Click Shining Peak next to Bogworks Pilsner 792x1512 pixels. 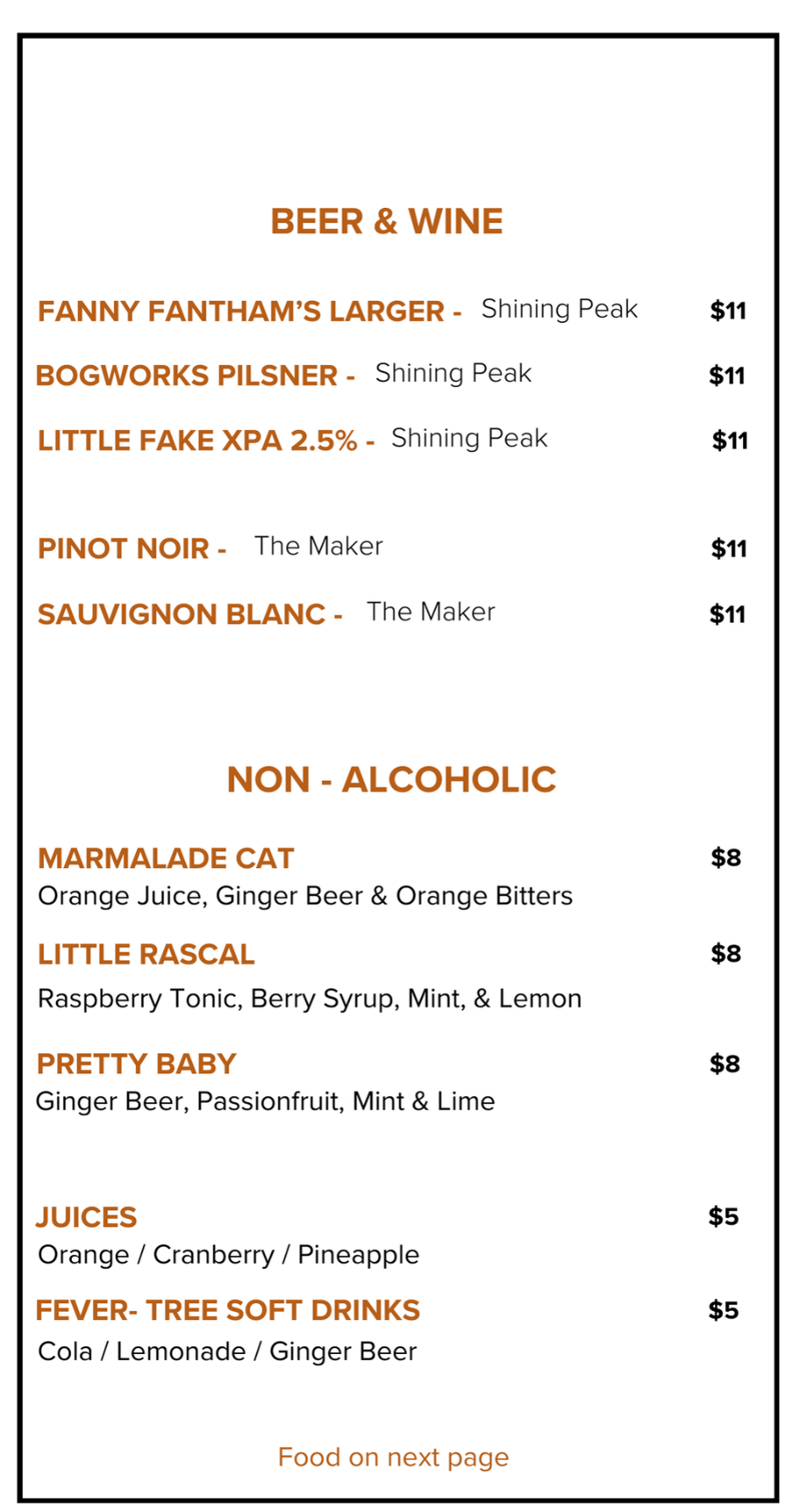453,374
